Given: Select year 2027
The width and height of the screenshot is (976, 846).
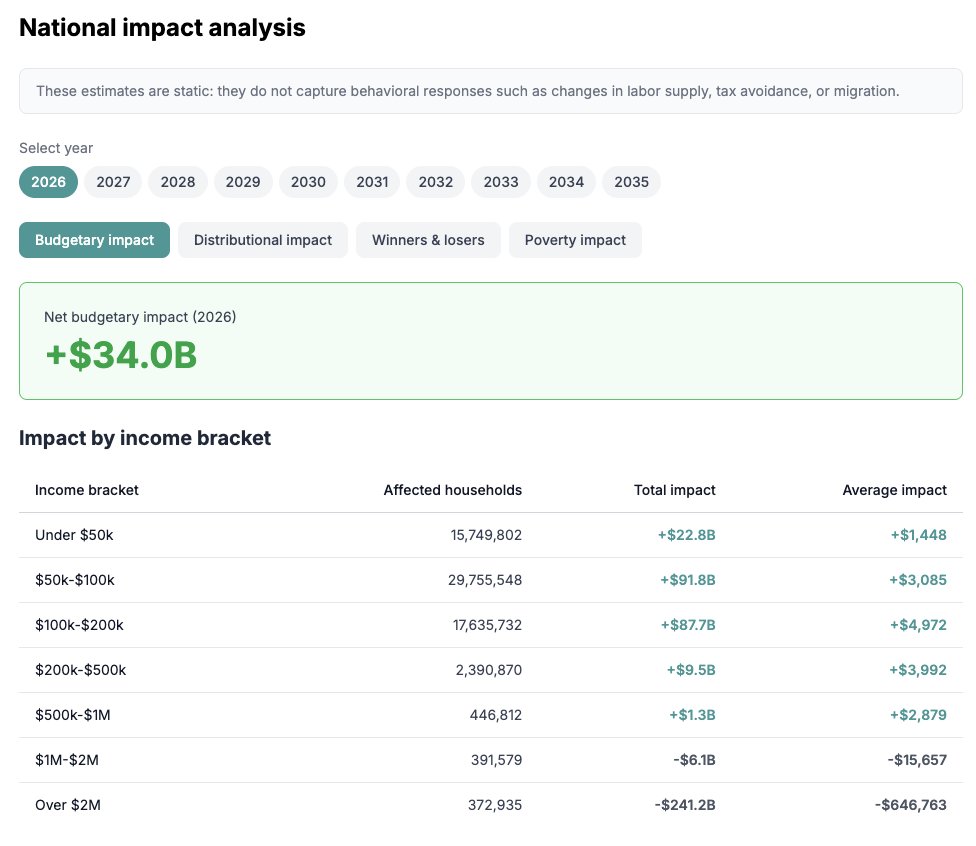Looking at the screenshot, I should (112, 182).
